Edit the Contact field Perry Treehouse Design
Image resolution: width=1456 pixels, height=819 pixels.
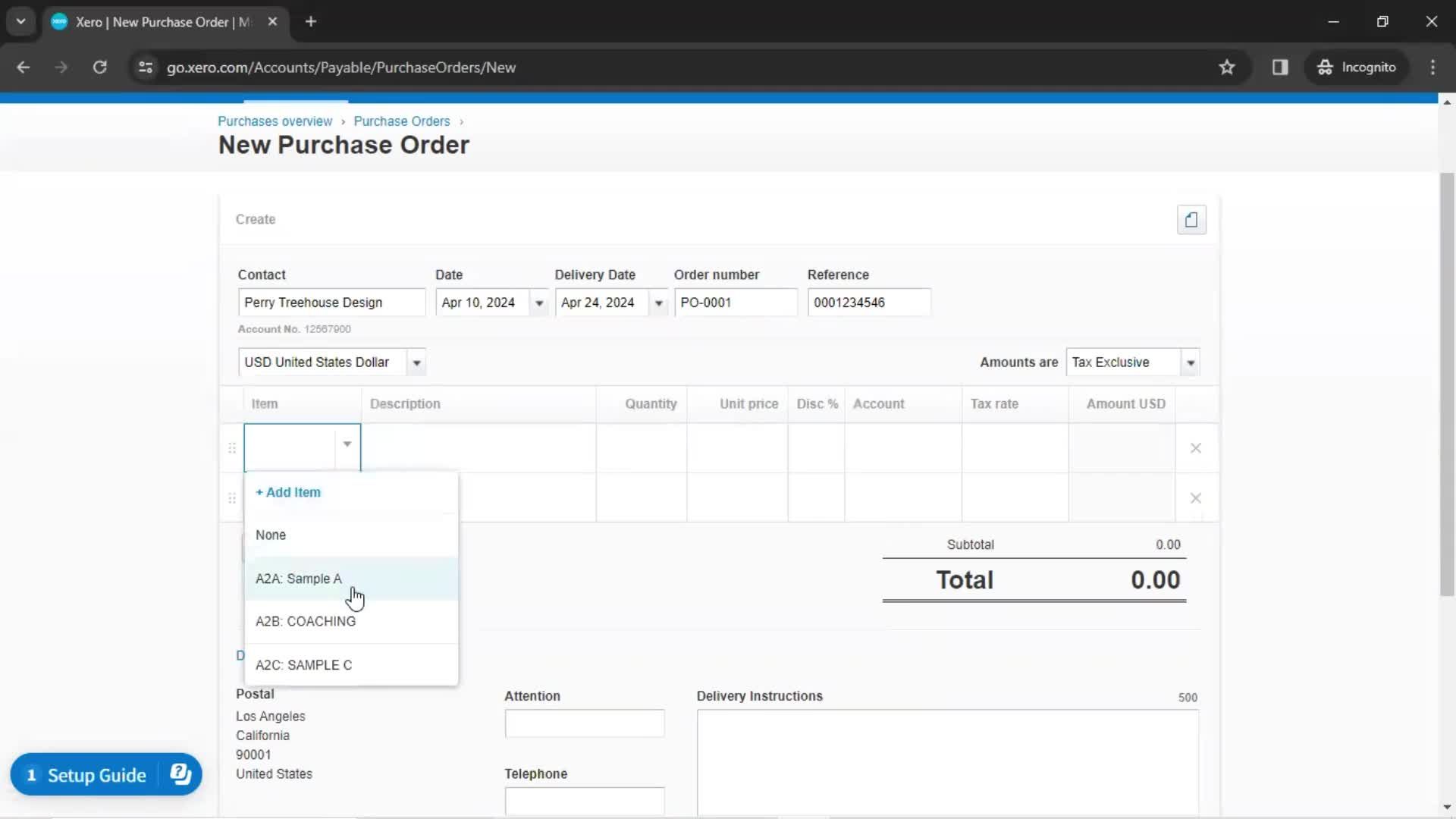(x=331, y=303)
